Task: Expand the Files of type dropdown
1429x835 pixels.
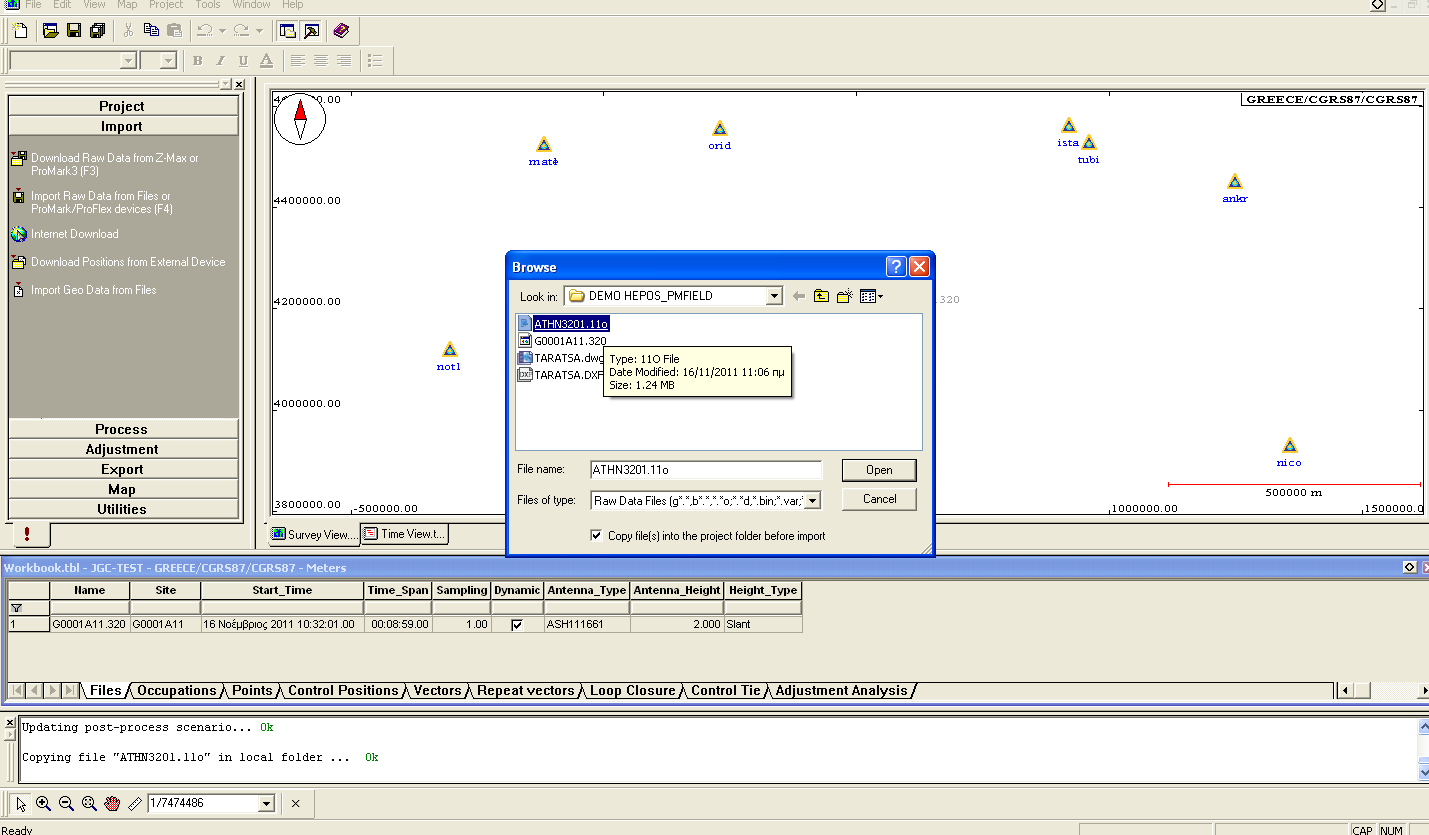Action: (813, 500)
